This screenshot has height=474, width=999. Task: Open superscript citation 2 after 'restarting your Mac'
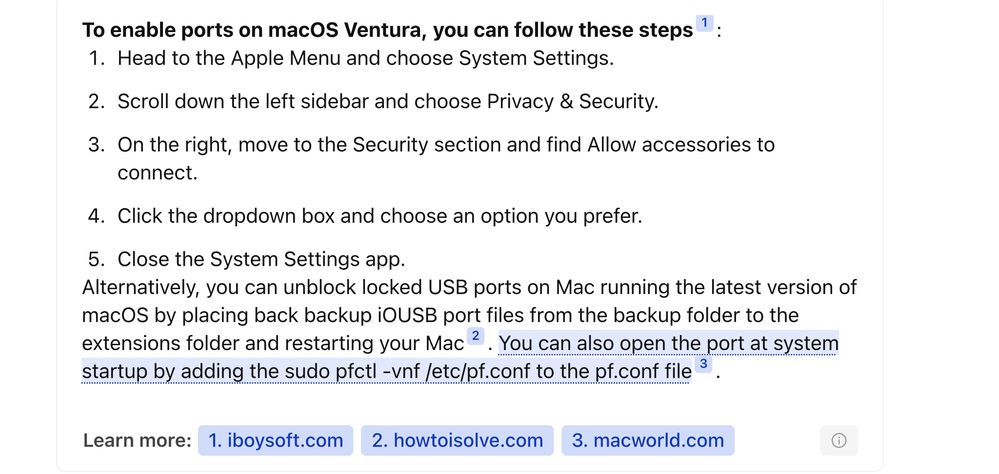(476, 337)
